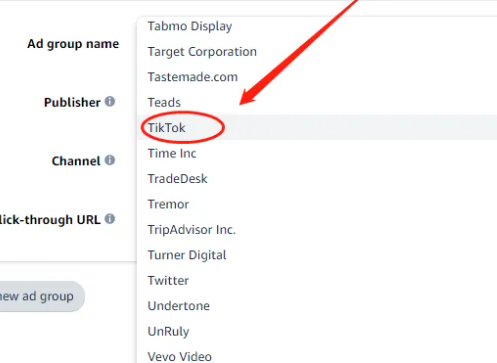Choose the Tremor publisher entry
Screen dimensions: 497x363
pyautogui.click(x=317, y=204)
